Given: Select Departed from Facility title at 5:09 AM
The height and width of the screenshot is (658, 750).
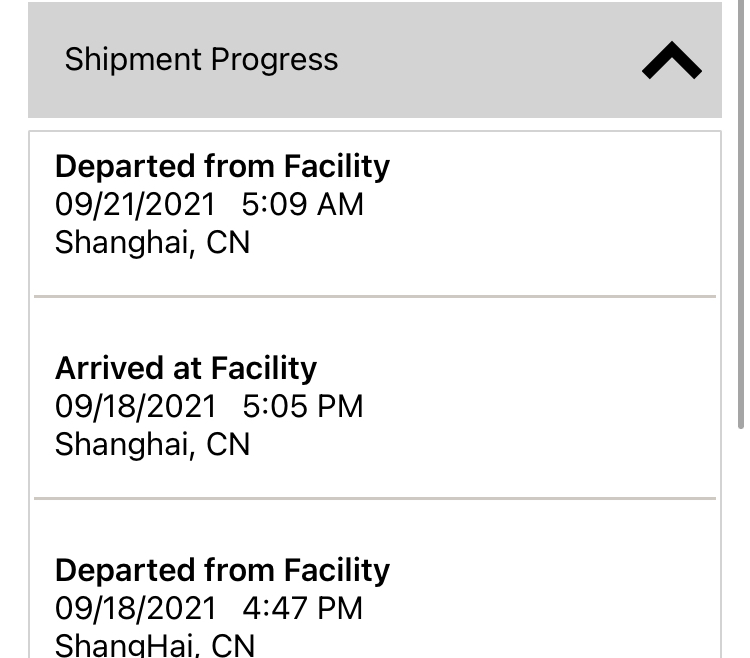Looking at the screenshot, I should coord(222,166).
